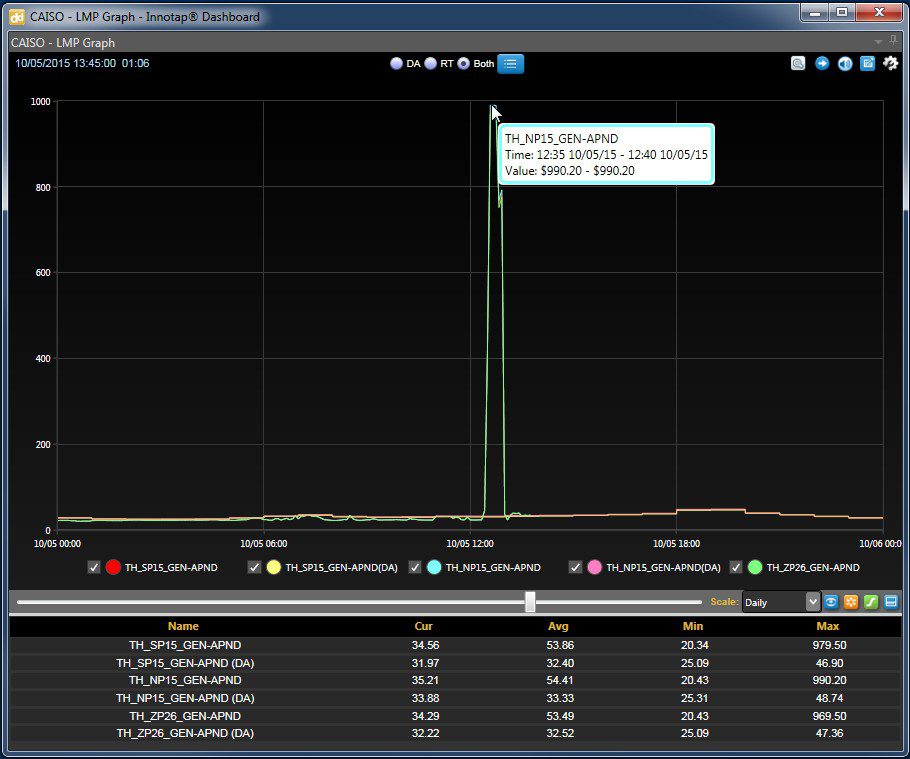Click the 800 y-axis label
Image resolution: width=910 pixels, height=759 pixels.
tap(43, 187)
